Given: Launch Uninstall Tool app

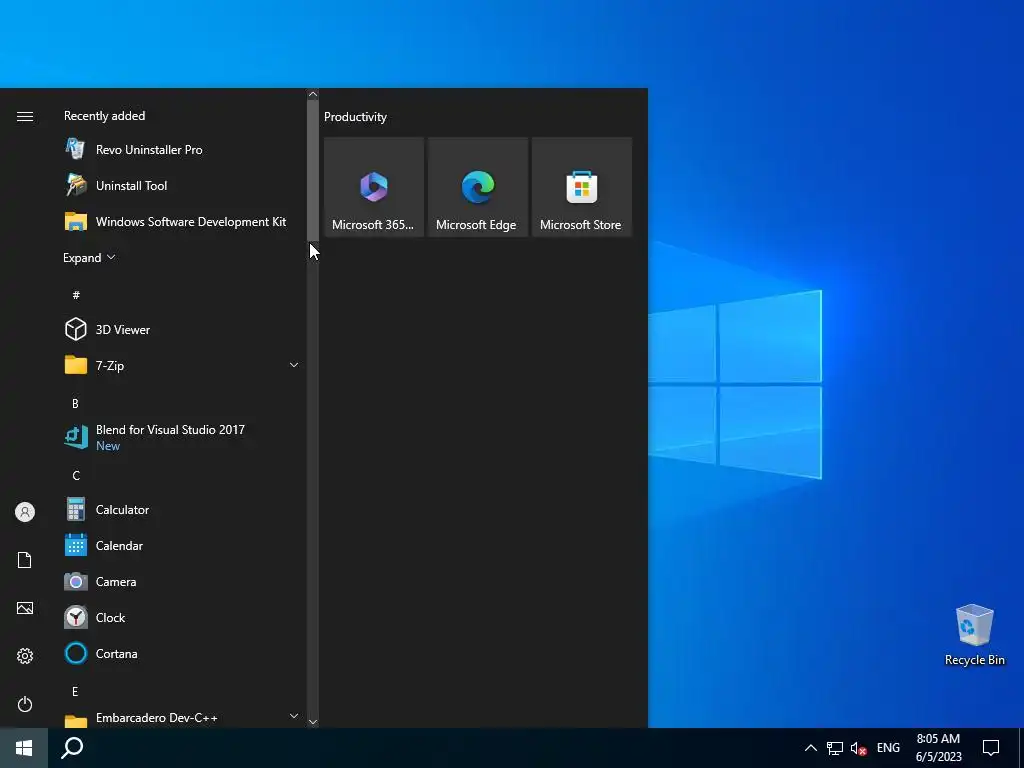Looking at the screenshot, I should click(x=180, y=185).
